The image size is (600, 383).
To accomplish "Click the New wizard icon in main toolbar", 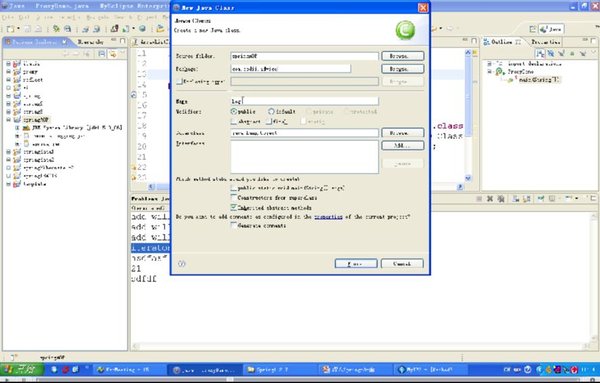I will (x=10, y=29).
